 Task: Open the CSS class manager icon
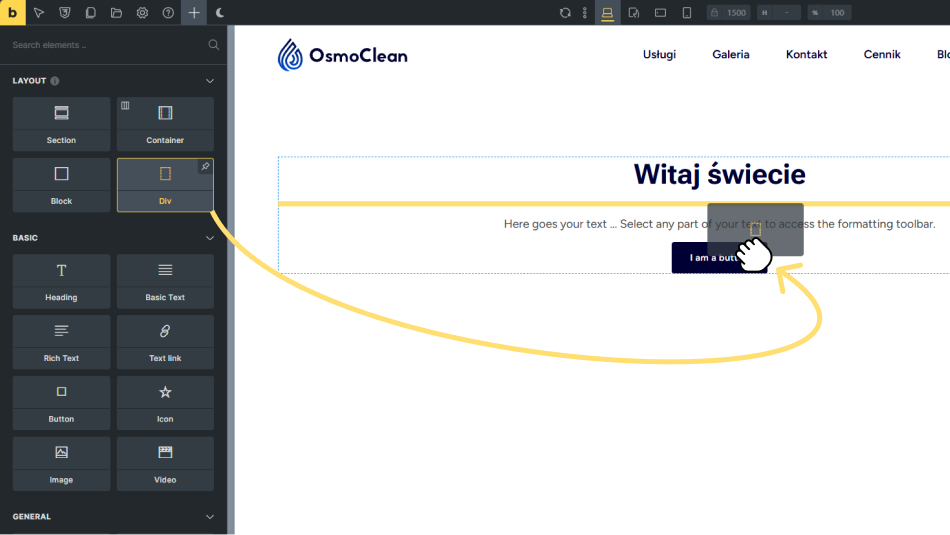tap(65, 13)
